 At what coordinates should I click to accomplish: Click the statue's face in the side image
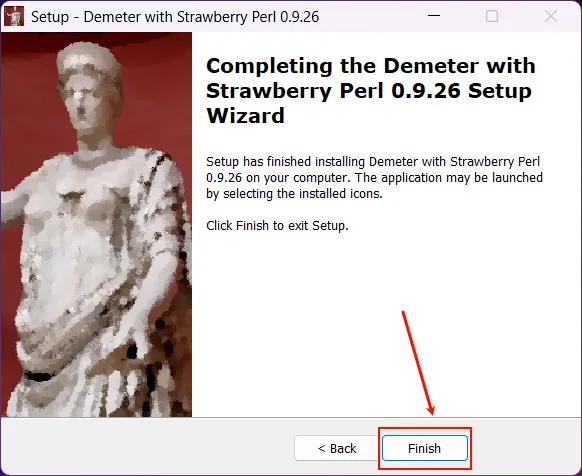(x=84, y=104)
